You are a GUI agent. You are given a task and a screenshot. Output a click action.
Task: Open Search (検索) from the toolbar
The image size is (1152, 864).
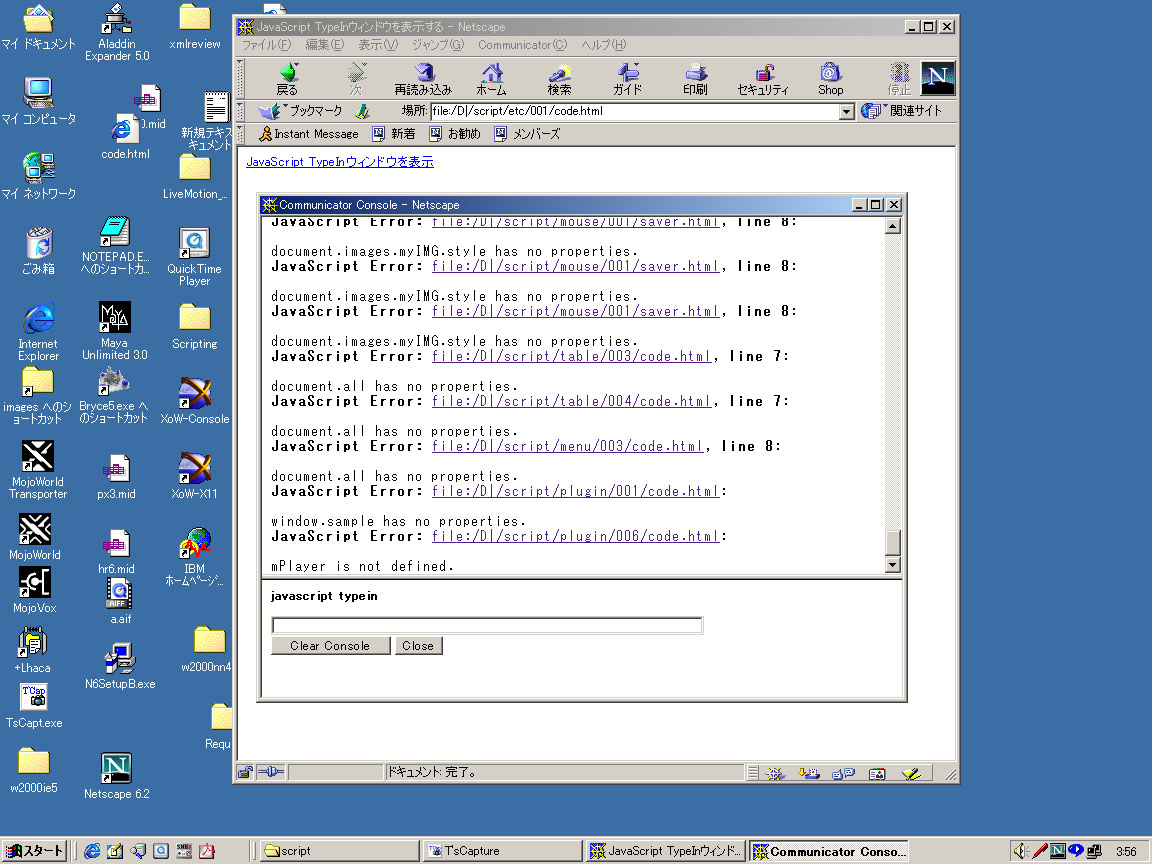(x=559, y=79)
